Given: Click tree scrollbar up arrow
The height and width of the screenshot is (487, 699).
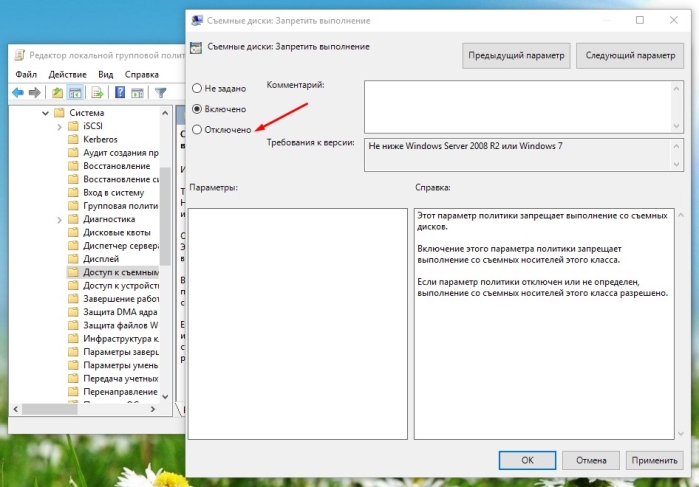Looking at the screenshot, I should pyautogui.click(x=165, y=113).
